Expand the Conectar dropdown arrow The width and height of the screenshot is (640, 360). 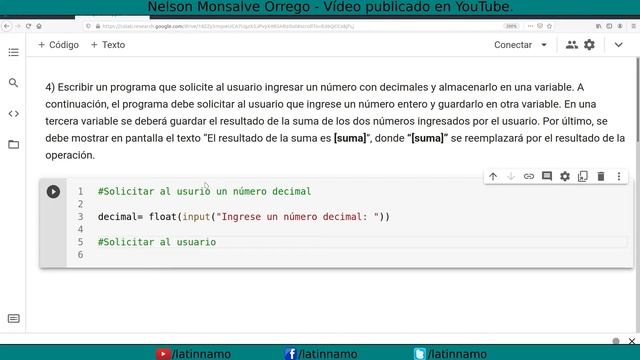click(x=544, y=45)
